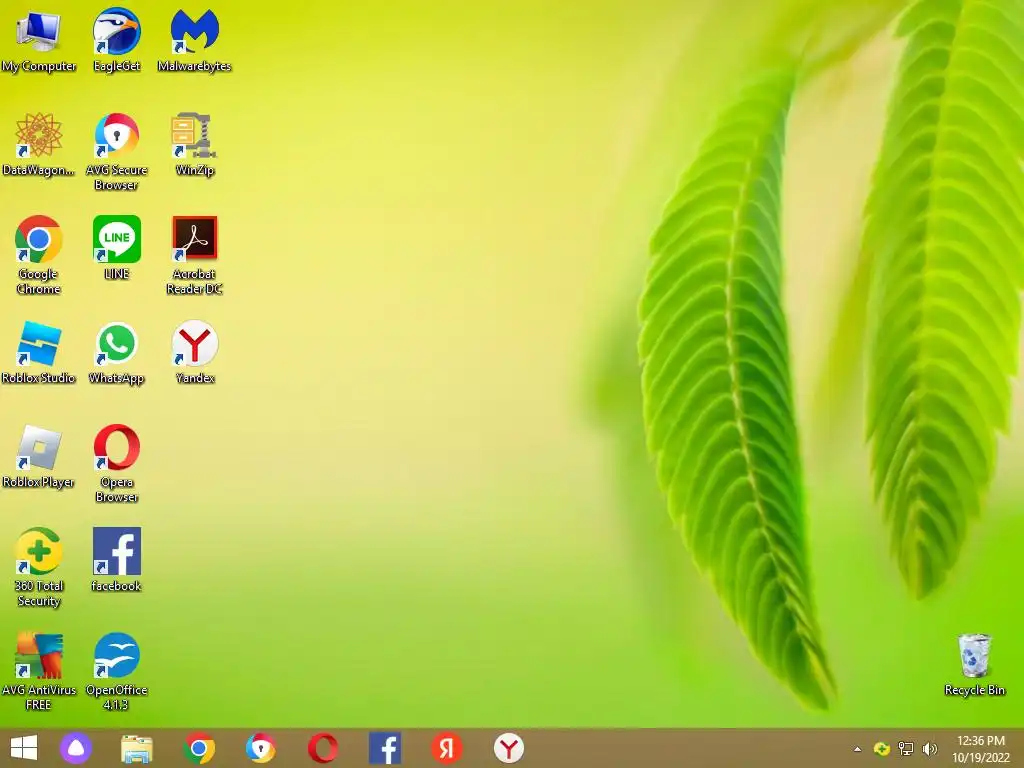Open Yandex Browser Y taskbar icon
This screenshot has height=768, width=1024.
point(508,748)
